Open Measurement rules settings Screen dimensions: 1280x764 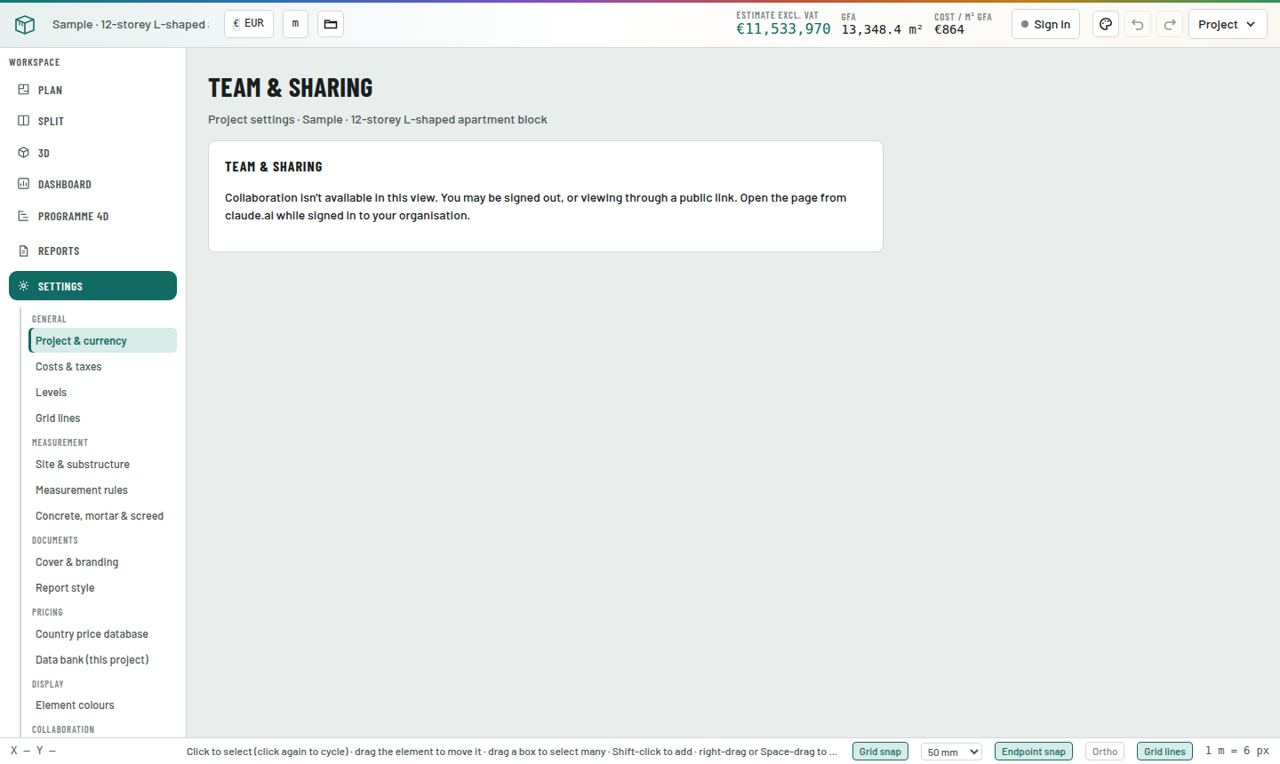tap(103, 491)
